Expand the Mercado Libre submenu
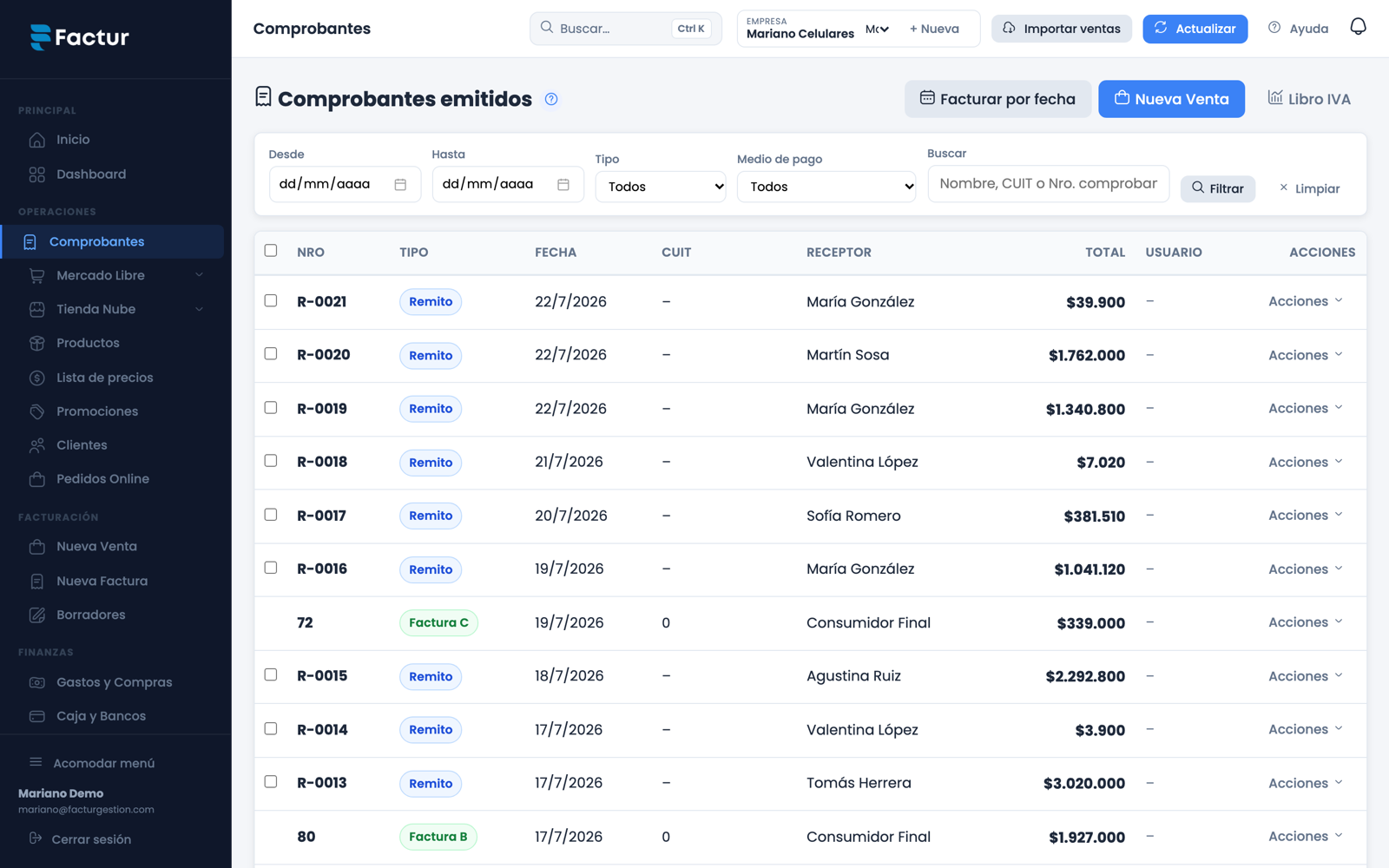1389x868 pixels. pyautogui.click(x=199, y=275)
